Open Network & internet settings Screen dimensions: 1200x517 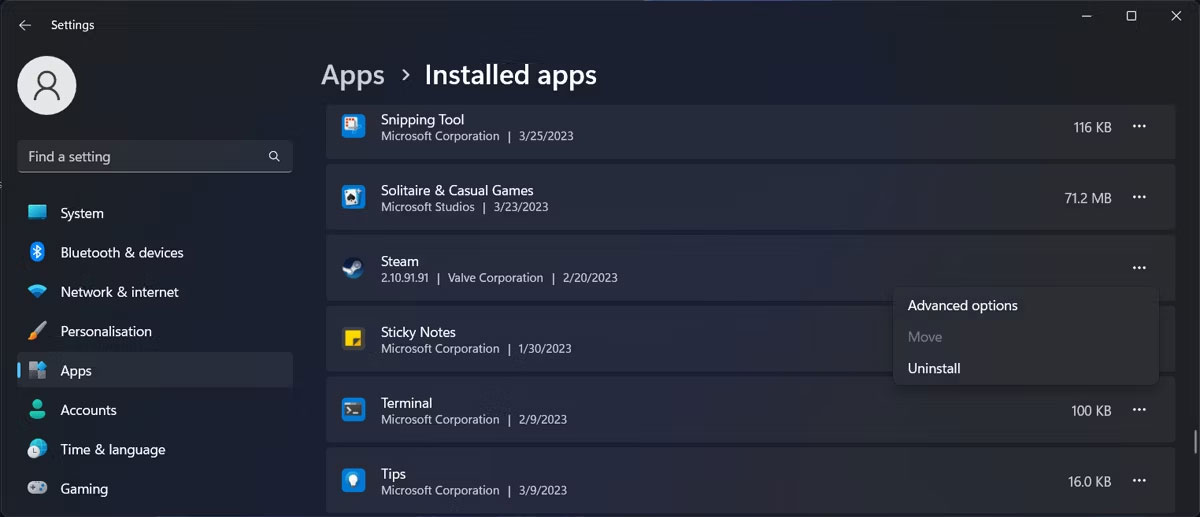(x=155, y=292)
